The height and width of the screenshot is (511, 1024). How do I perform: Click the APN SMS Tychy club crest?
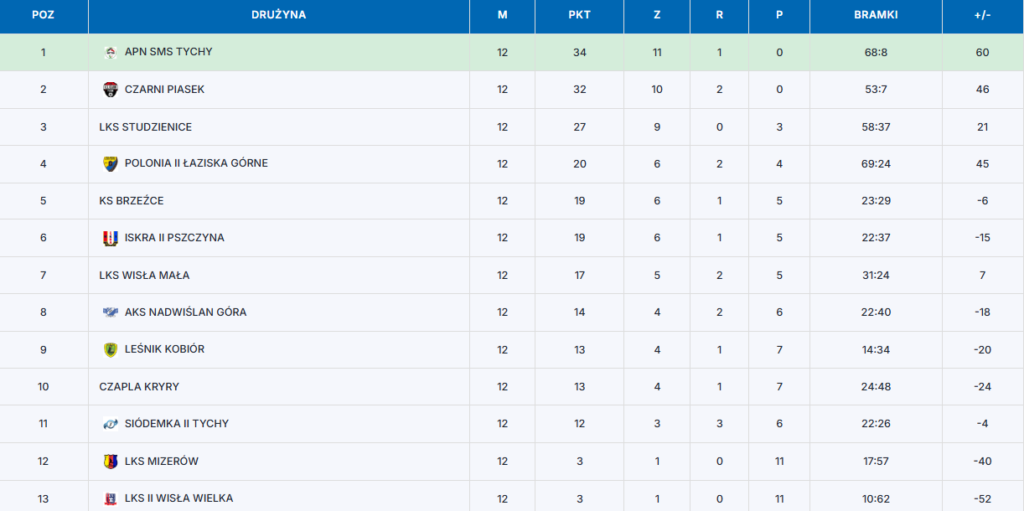[110, 52]
